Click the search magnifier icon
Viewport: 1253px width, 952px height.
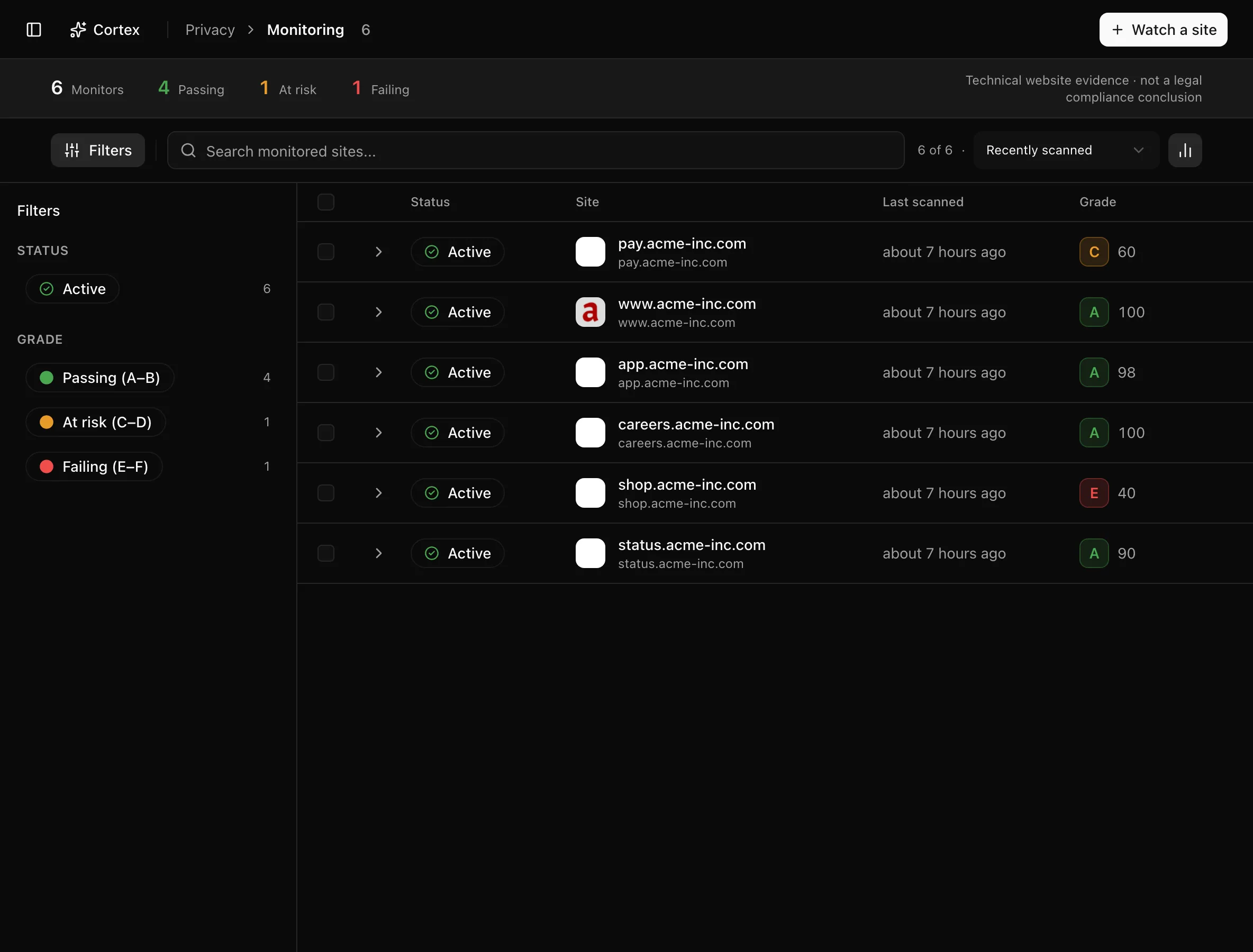[x=188, y=150]
